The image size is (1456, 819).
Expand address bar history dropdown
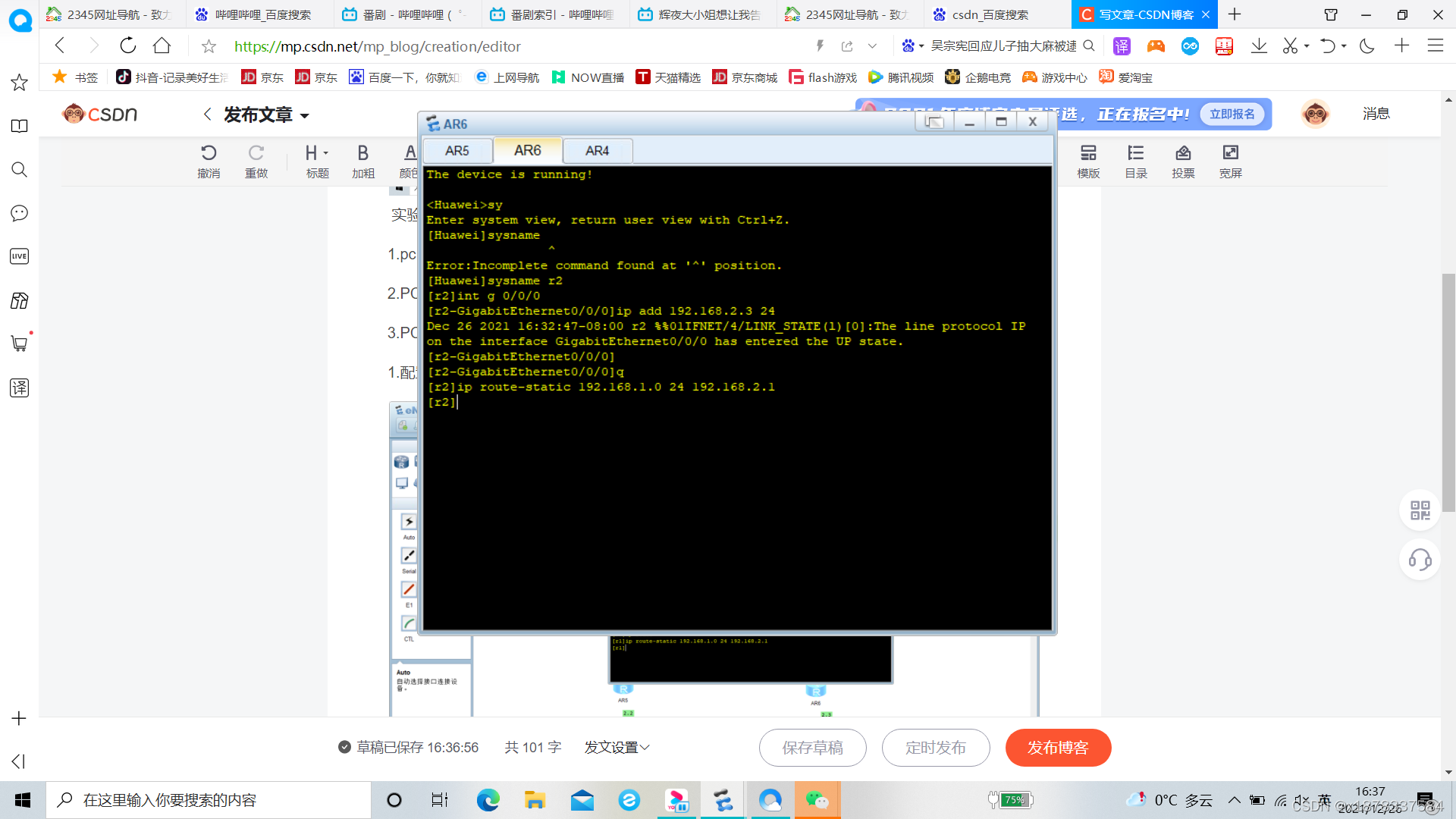click(x=872, y=46)
